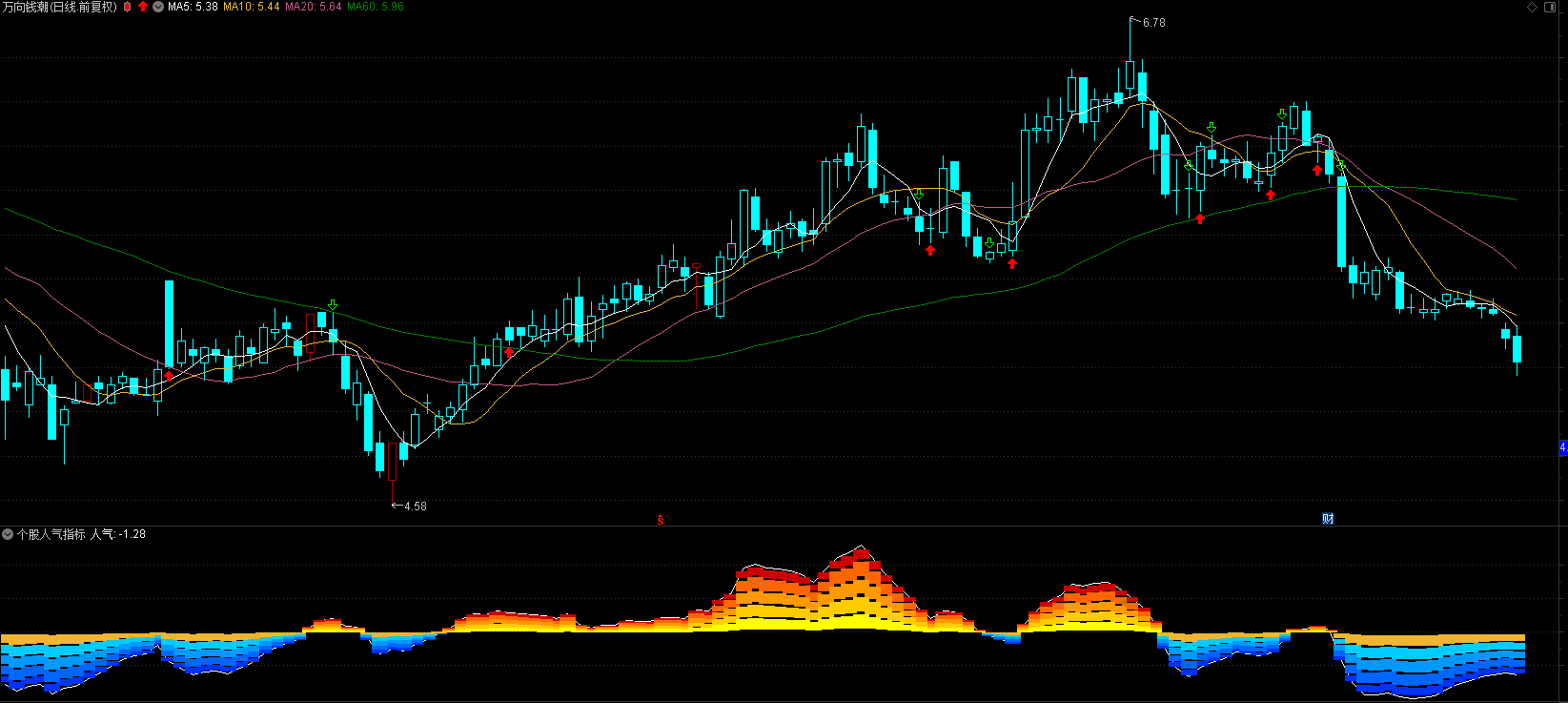Click the diamond icon at top right

click(x=1533, y=7)
